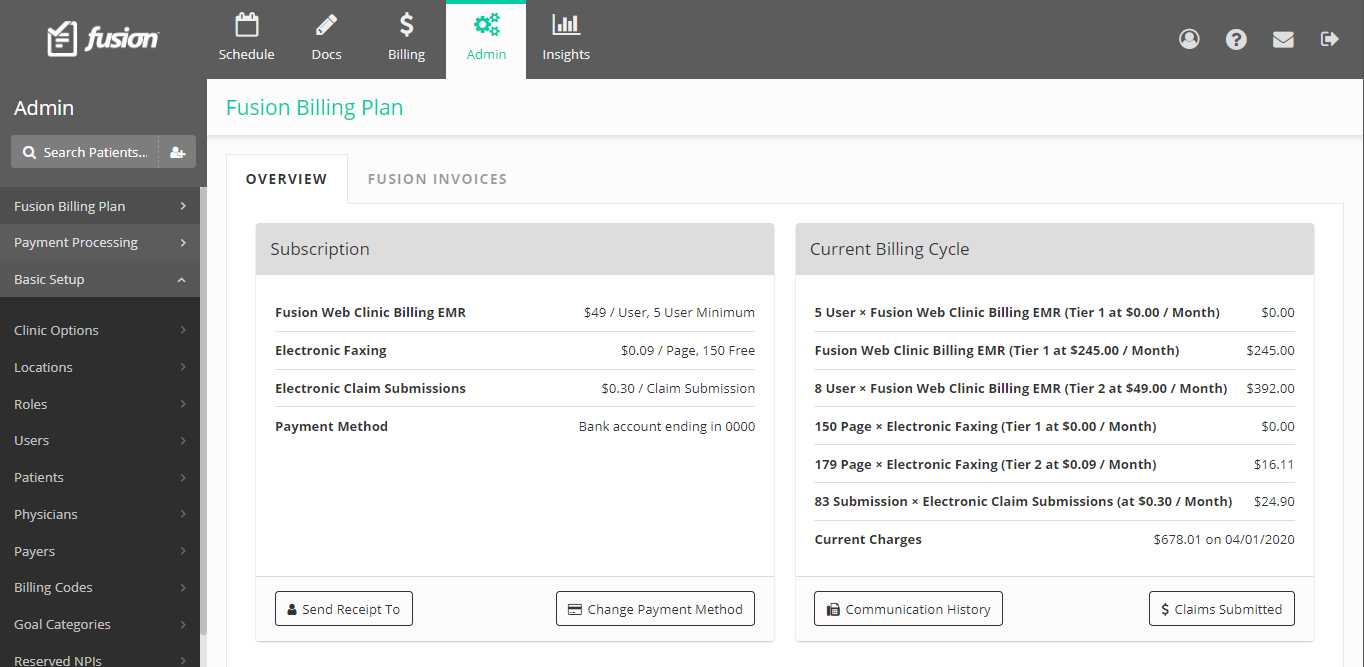Open Billing via the dollar sign icon
The image size is (1364, 667).
point(406,25)
